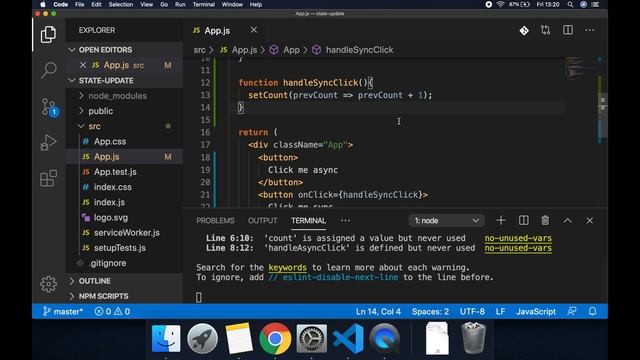Open editor More Actions menu
640x360 pixels.
[x=589, y=30]
